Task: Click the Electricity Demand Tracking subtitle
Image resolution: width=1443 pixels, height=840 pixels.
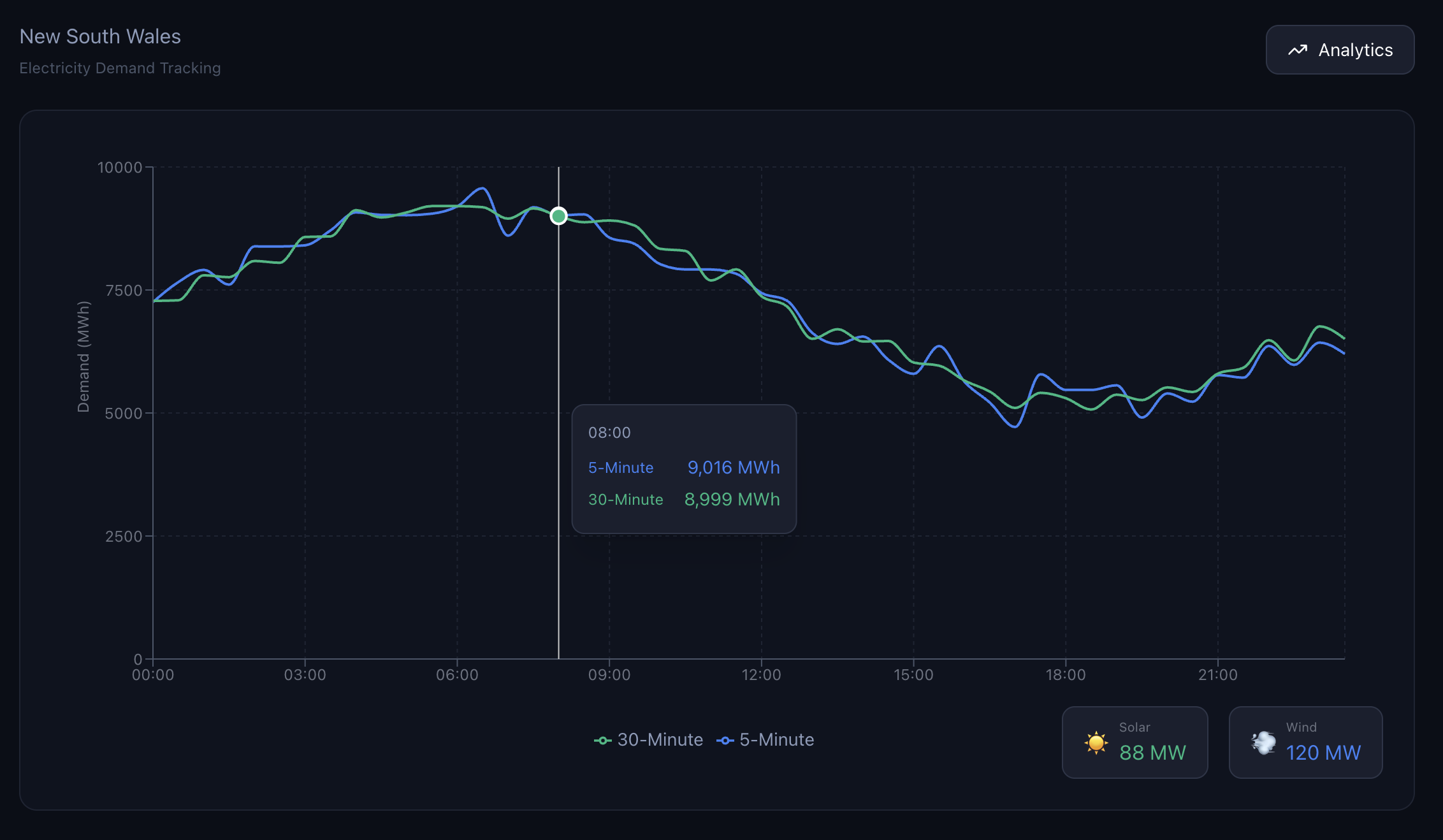Action: [x=120, y=68]
